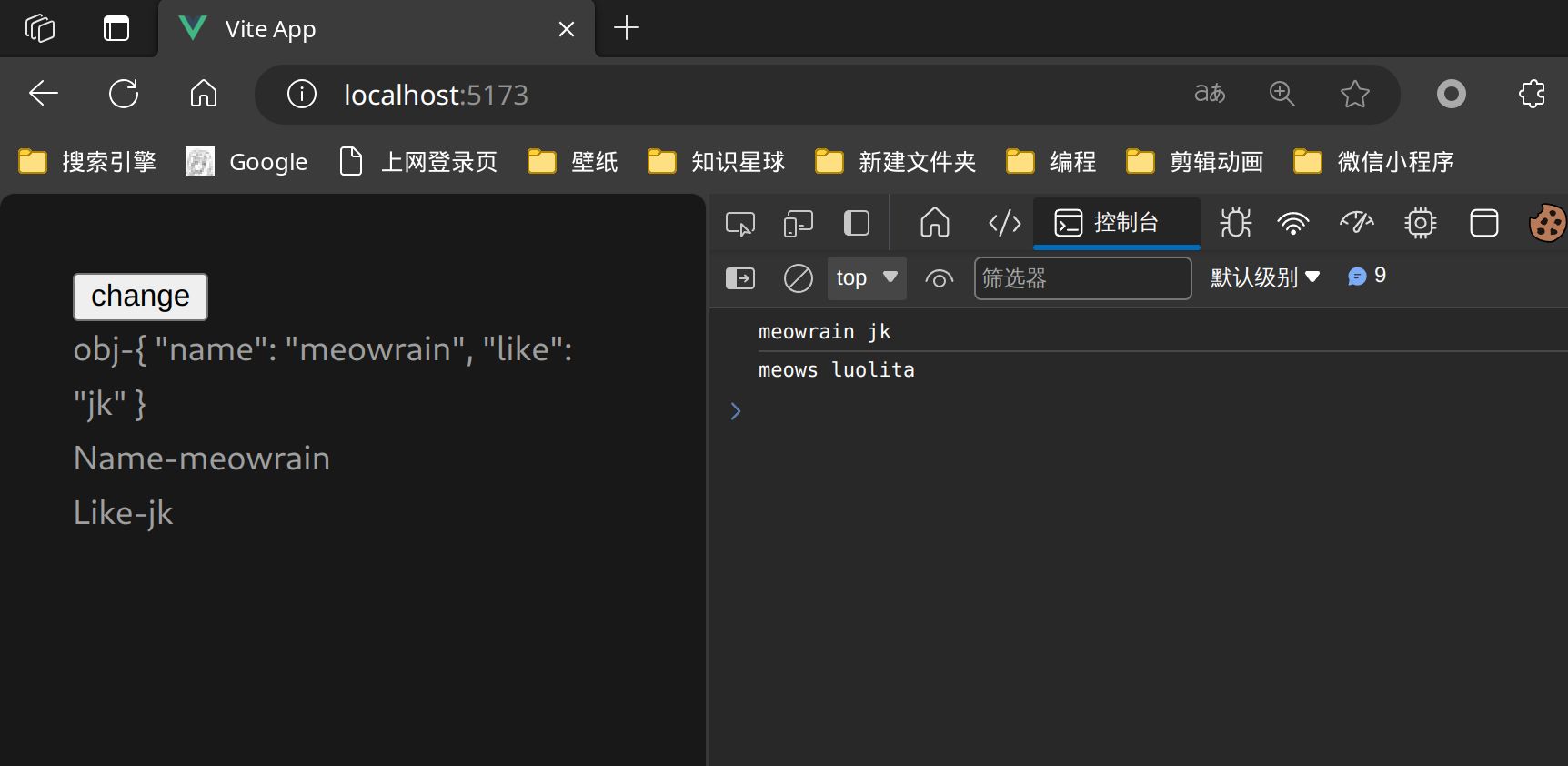Expand the 默认级别 log level dropdown

tap(1264, 278)
